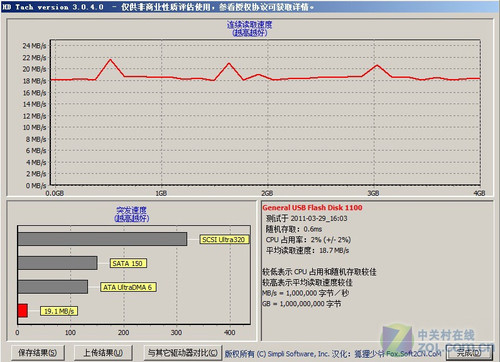Click the 突发速度 chart title
Screen dimensions: 500x362
coord(132,210)
